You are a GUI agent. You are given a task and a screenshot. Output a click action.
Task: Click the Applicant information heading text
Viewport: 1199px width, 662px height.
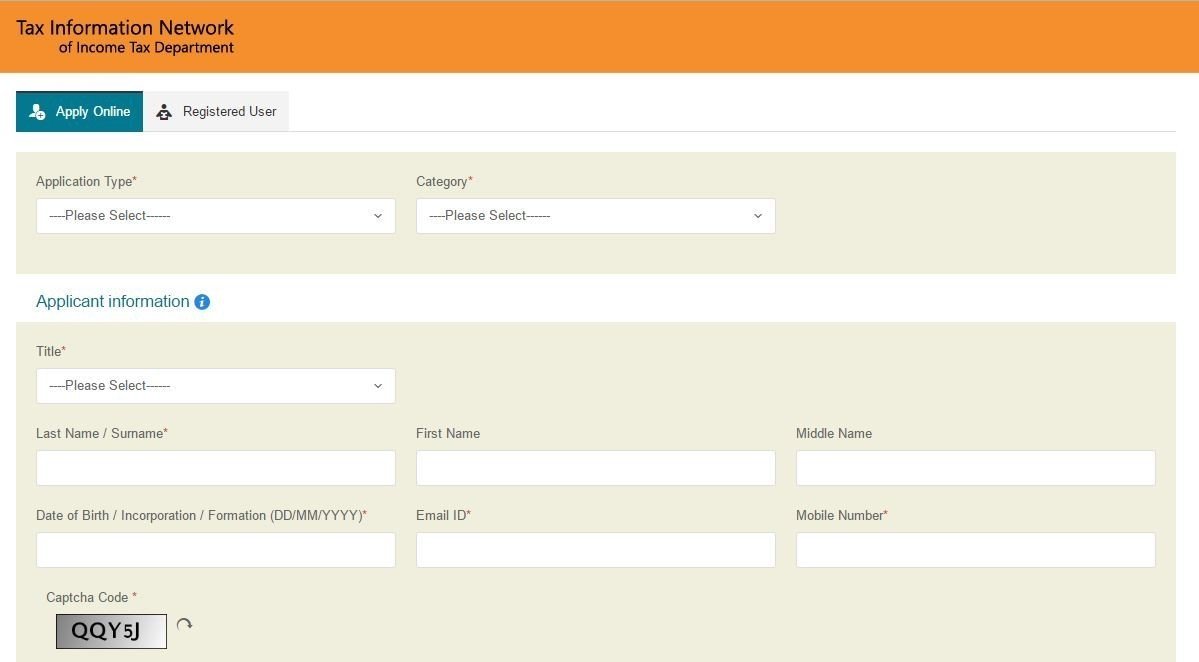(x=112, y=302)
